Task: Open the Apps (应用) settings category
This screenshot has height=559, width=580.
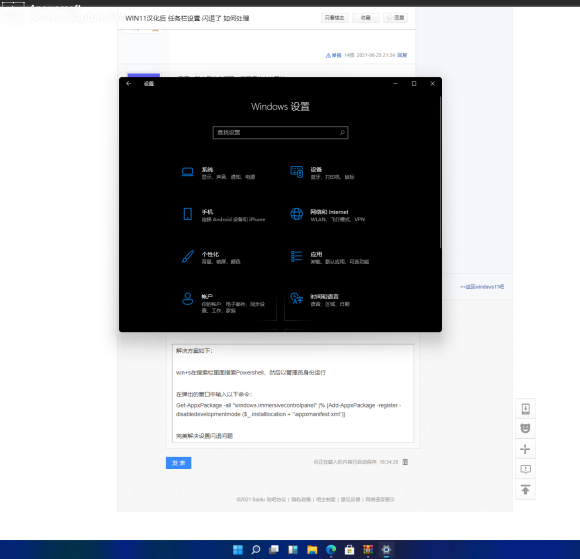Action: click(329, 257)
